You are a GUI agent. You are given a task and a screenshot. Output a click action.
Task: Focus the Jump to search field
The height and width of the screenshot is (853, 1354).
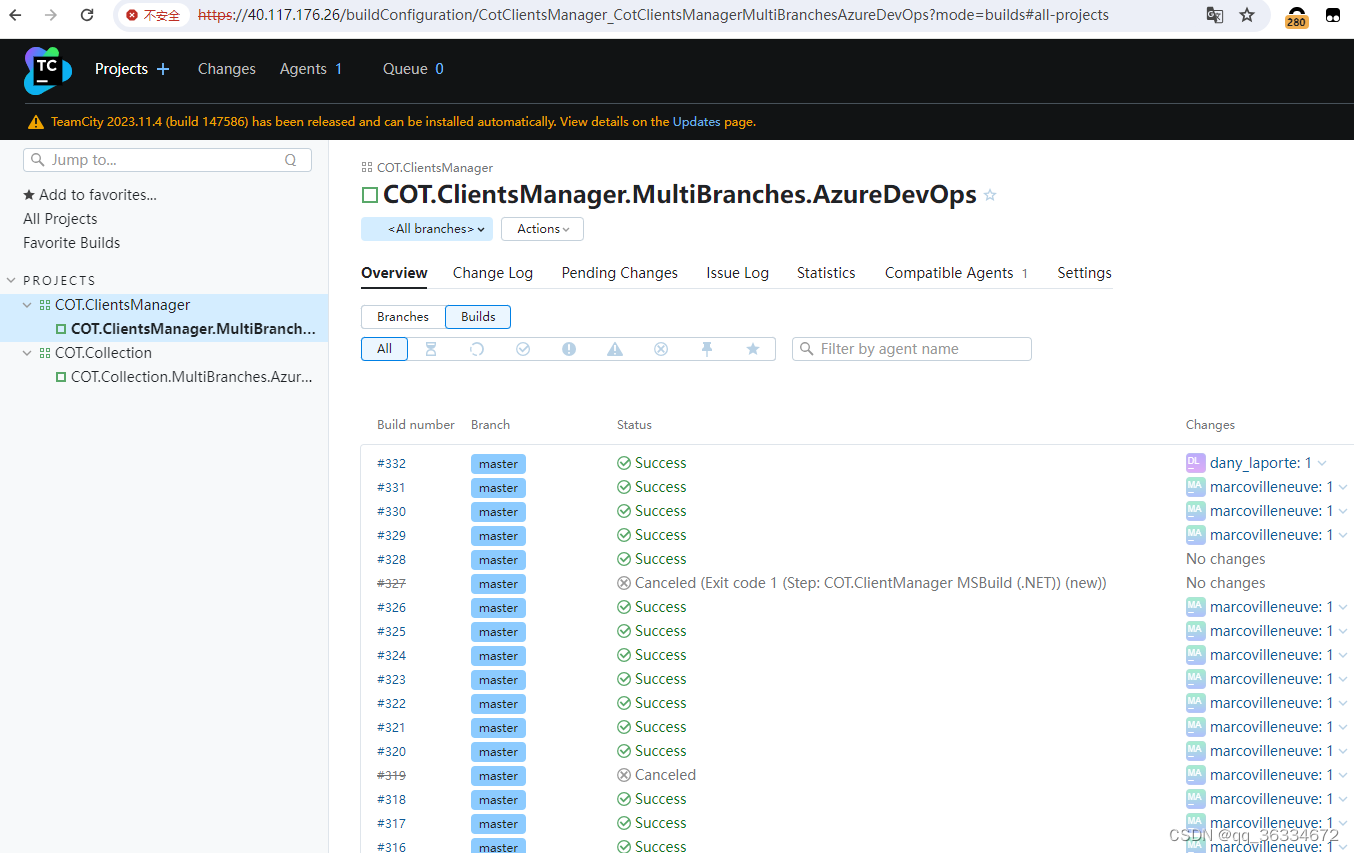[167, 160]
